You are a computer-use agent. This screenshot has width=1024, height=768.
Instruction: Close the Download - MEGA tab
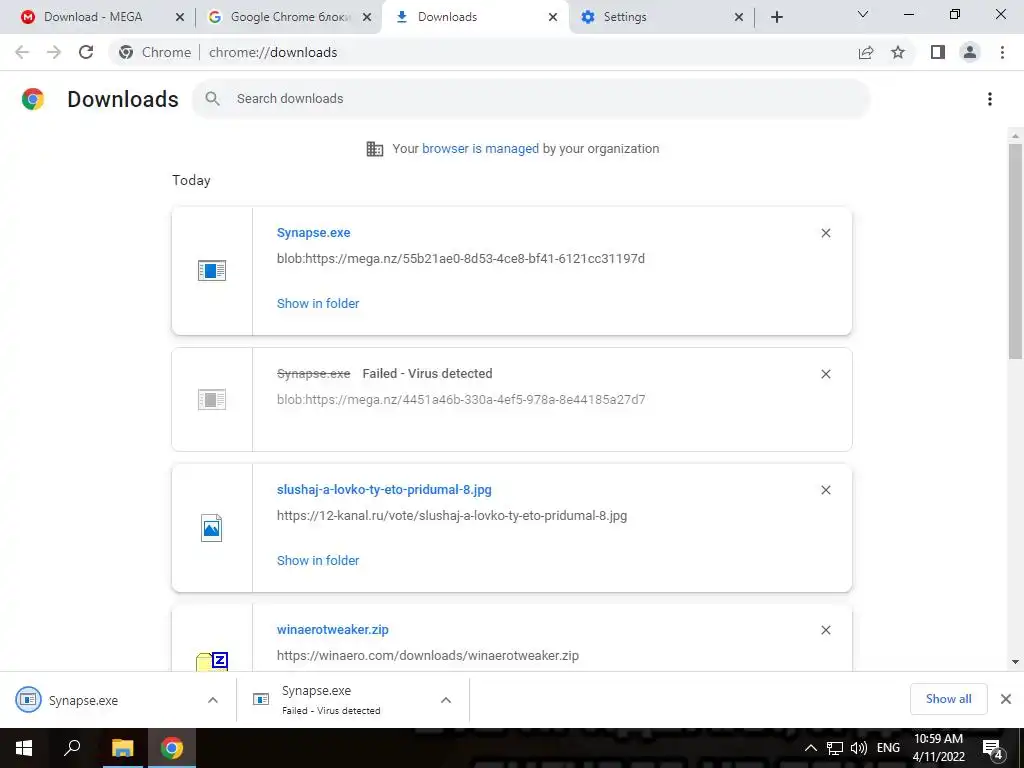point(180,17)
